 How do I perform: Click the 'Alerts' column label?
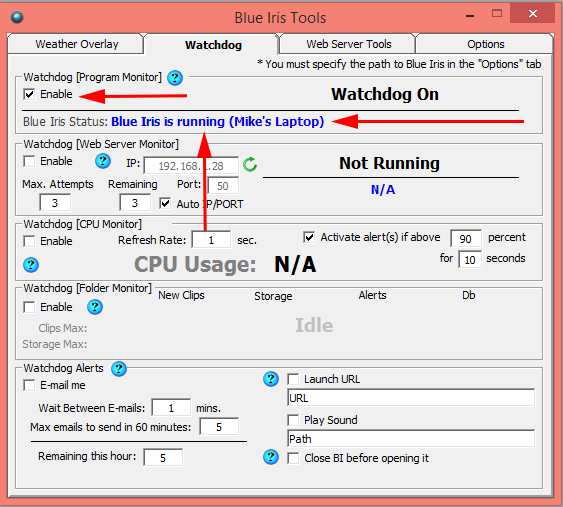(x=372, y=295)
